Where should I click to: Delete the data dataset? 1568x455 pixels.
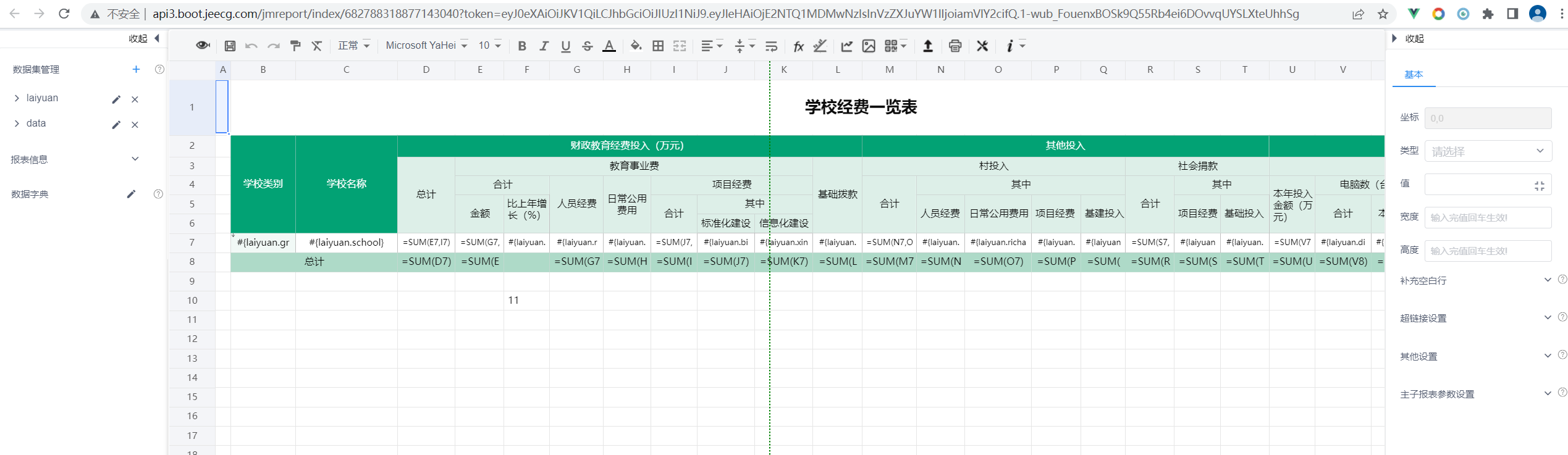click(x=135, y=125)
